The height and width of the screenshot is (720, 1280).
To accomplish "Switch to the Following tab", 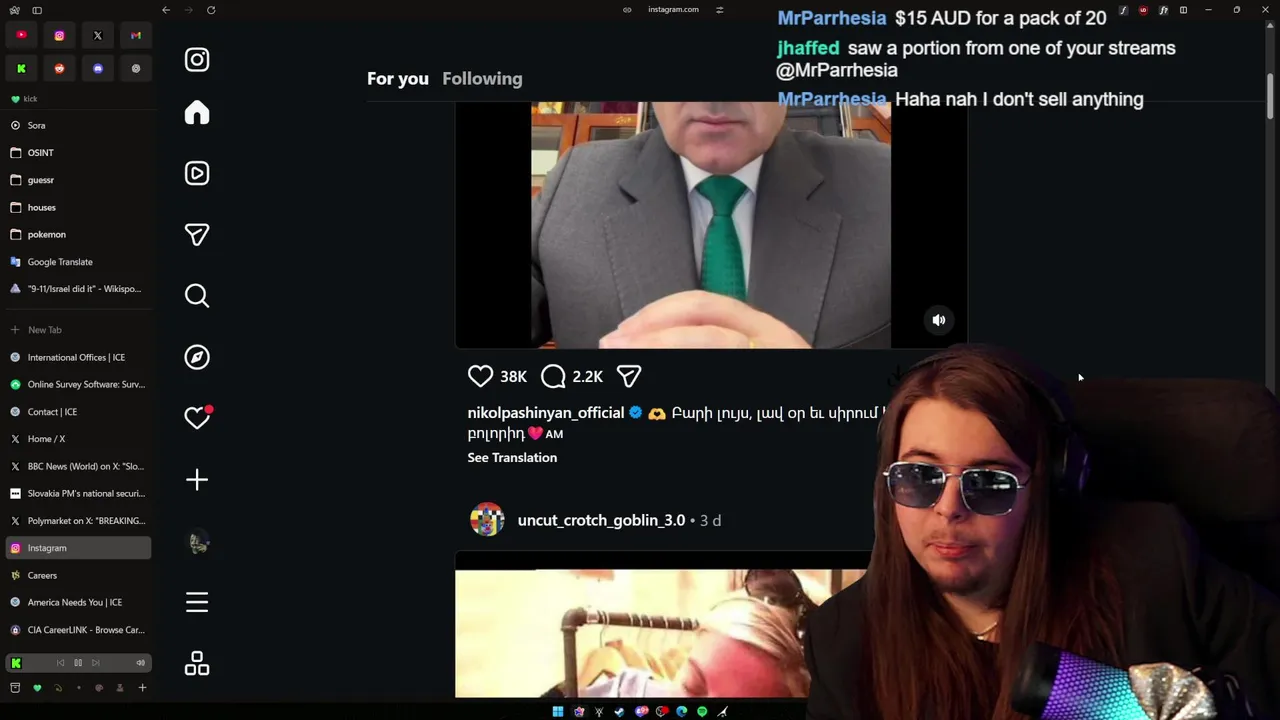I will tap(482, 78).
